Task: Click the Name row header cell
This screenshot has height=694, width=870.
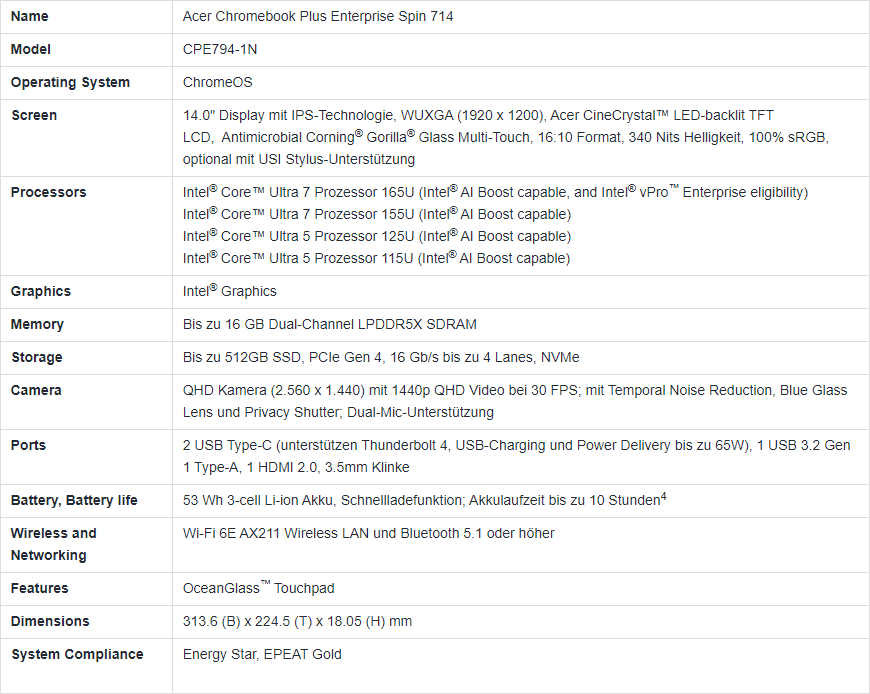Action: pyautogui.click(x=86, y=17)
